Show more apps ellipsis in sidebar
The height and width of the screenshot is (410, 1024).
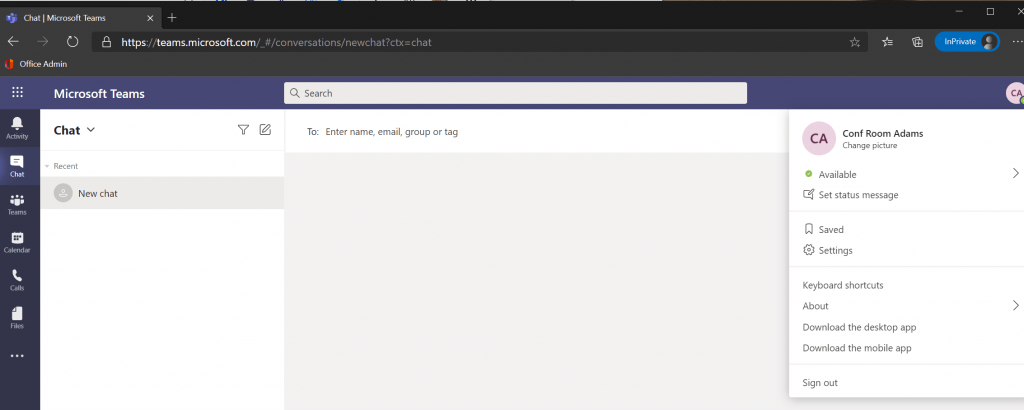point(17,356)
